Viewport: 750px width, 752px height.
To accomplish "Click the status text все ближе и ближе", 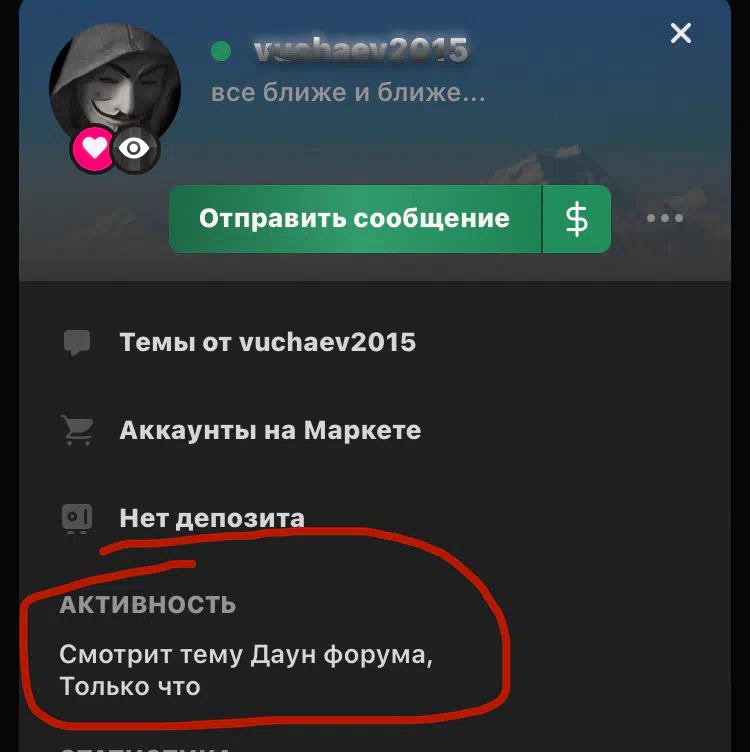I will pyautogui.click(x=348, y=92).
